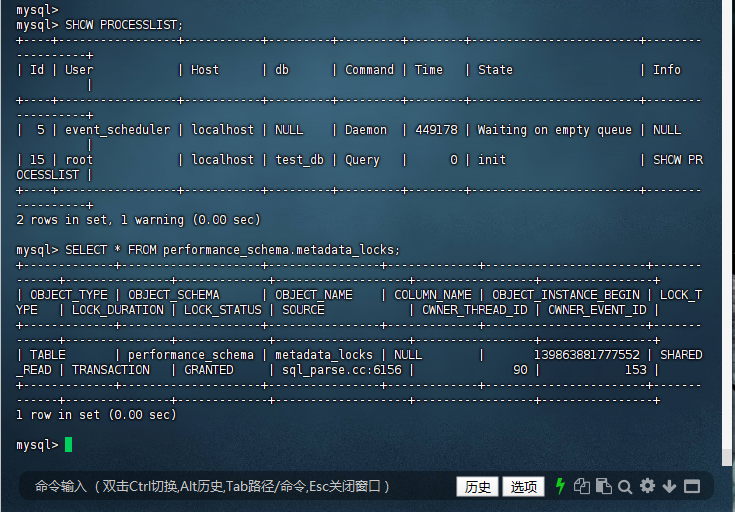Click the copy icon in the command bar
This screenshot has height=512, width=735.
click(582, 486)
